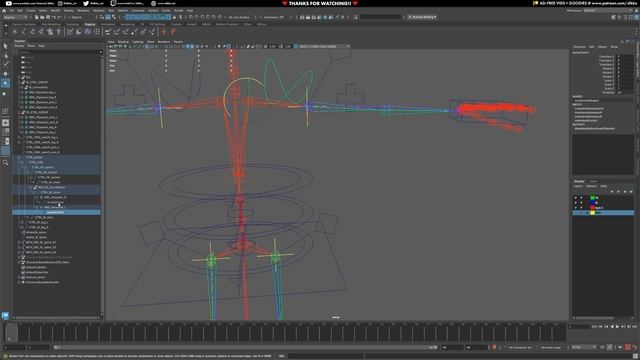Viewport: 640px width, 360px height.
Task: Open the viewport Shading menu
Action: tap(123, 42)
